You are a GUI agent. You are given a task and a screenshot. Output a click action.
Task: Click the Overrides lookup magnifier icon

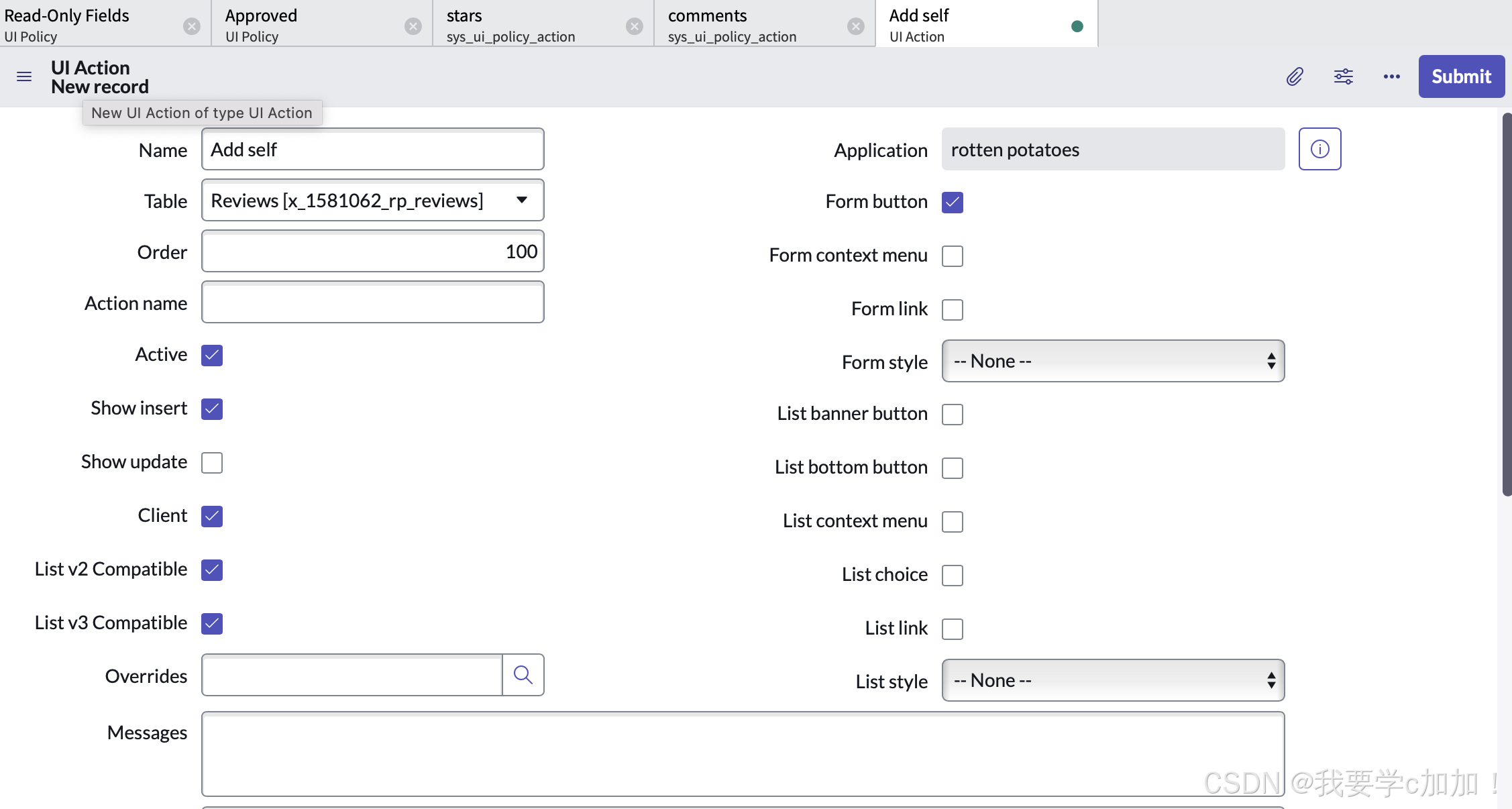(523, 675)
